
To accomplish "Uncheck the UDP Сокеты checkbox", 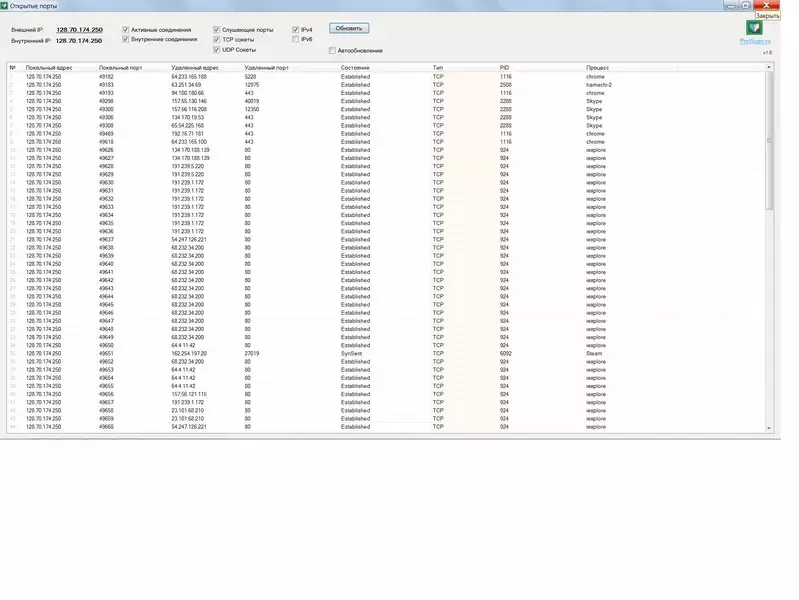I will [x=217, y=49].
